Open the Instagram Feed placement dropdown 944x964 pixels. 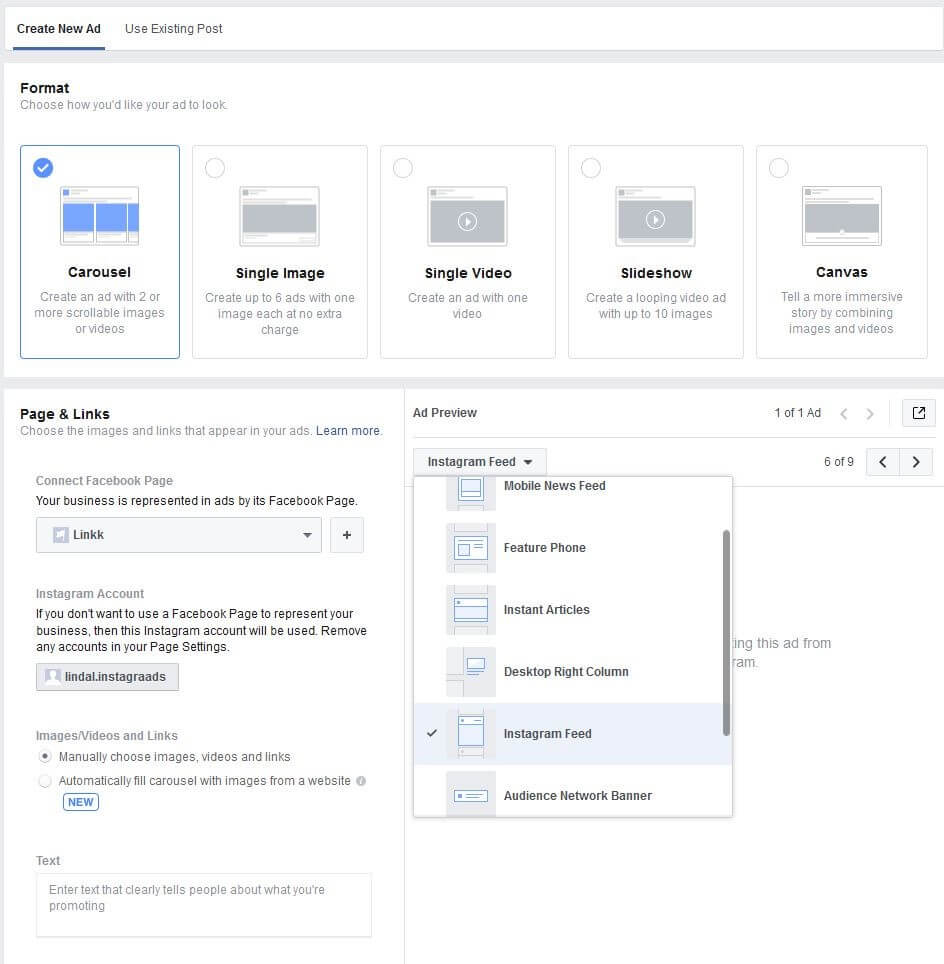[x=480, y=462]
